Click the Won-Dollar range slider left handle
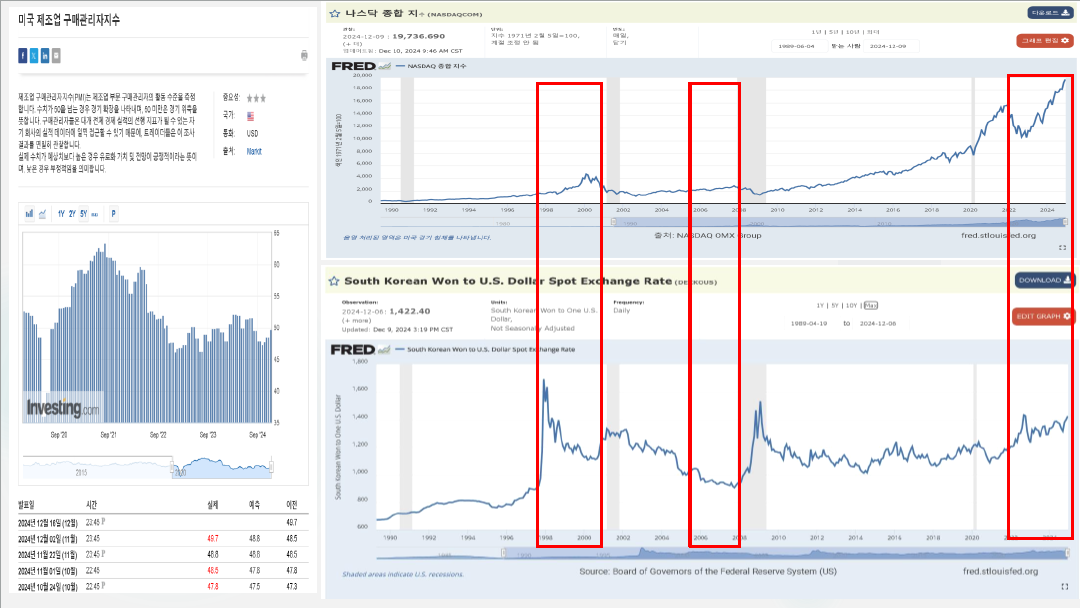1080x608 pixels. [x=503, y=553]
